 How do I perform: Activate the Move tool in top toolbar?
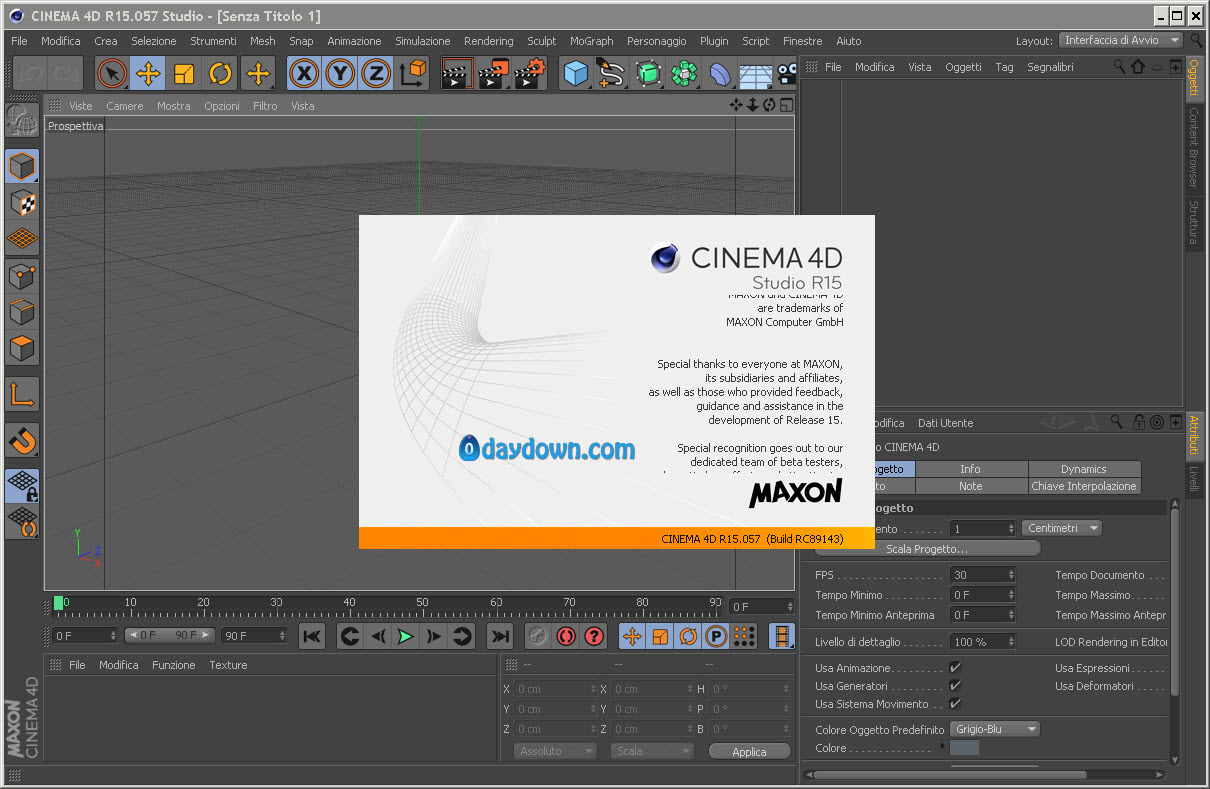point(148,73)
